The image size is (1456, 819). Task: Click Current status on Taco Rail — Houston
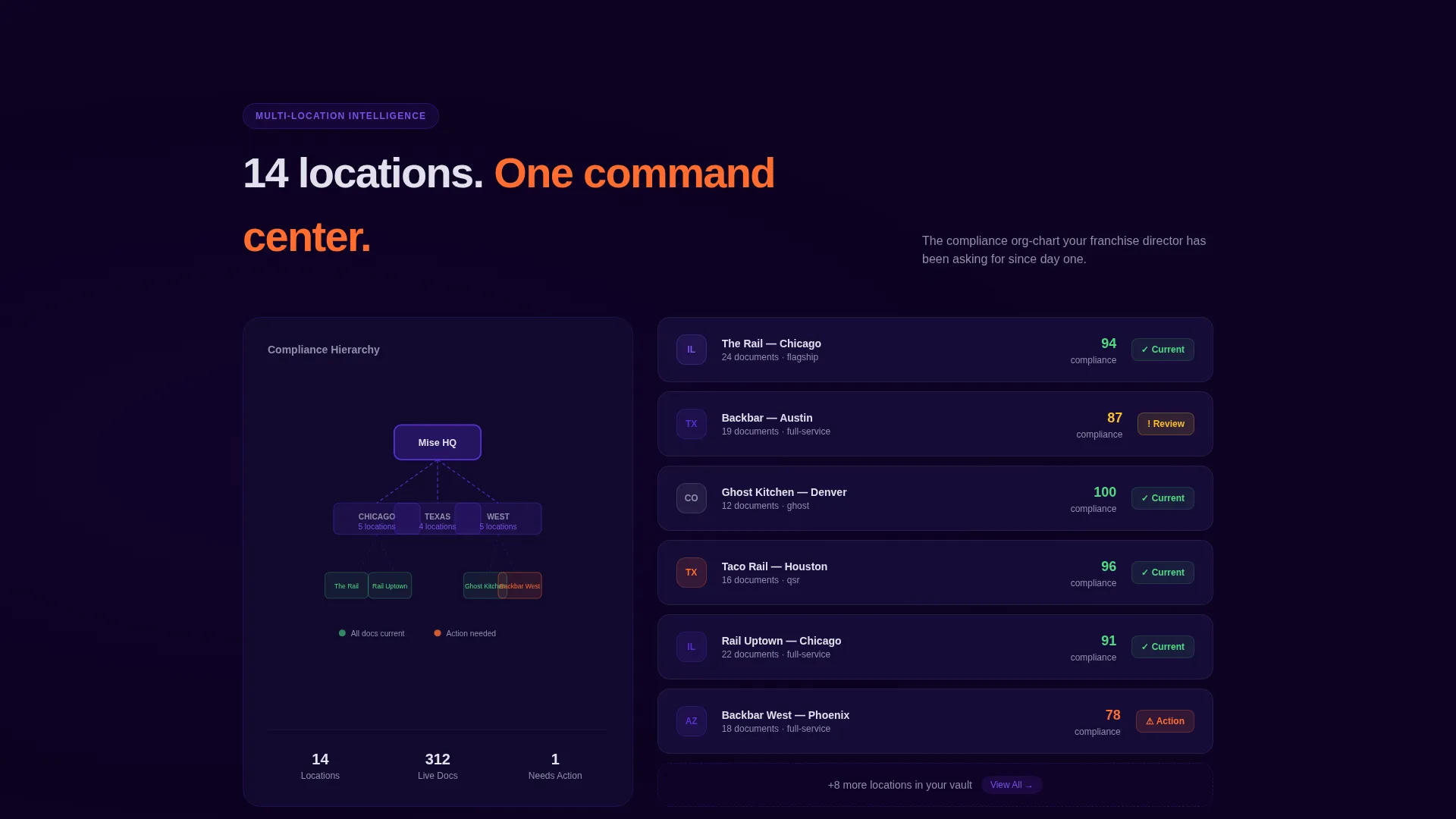(x=1163, y=573)
